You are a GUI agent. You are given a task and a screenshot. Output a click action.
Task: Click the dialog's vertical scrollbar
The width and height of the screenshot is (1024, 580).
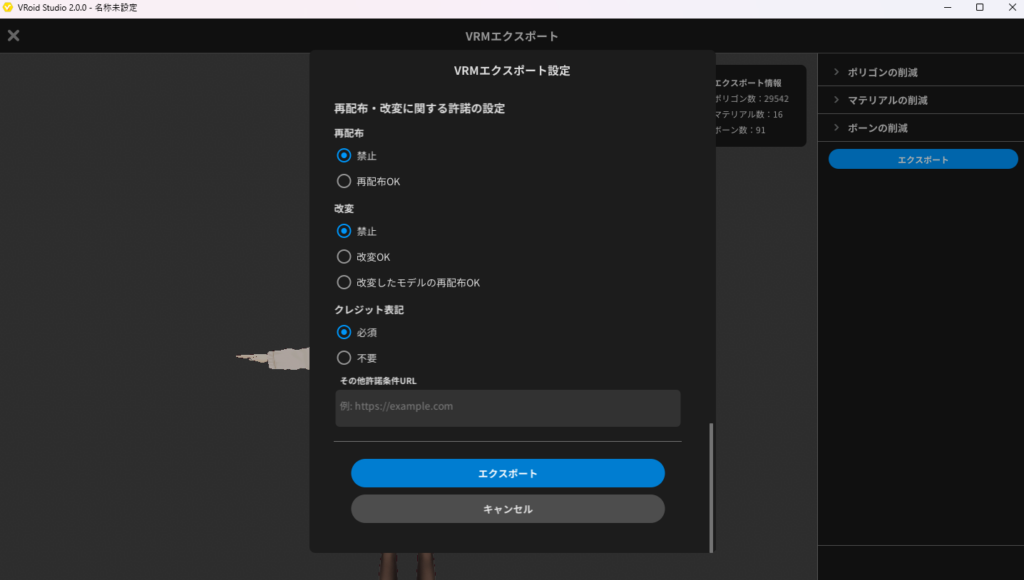click(711, 485)
